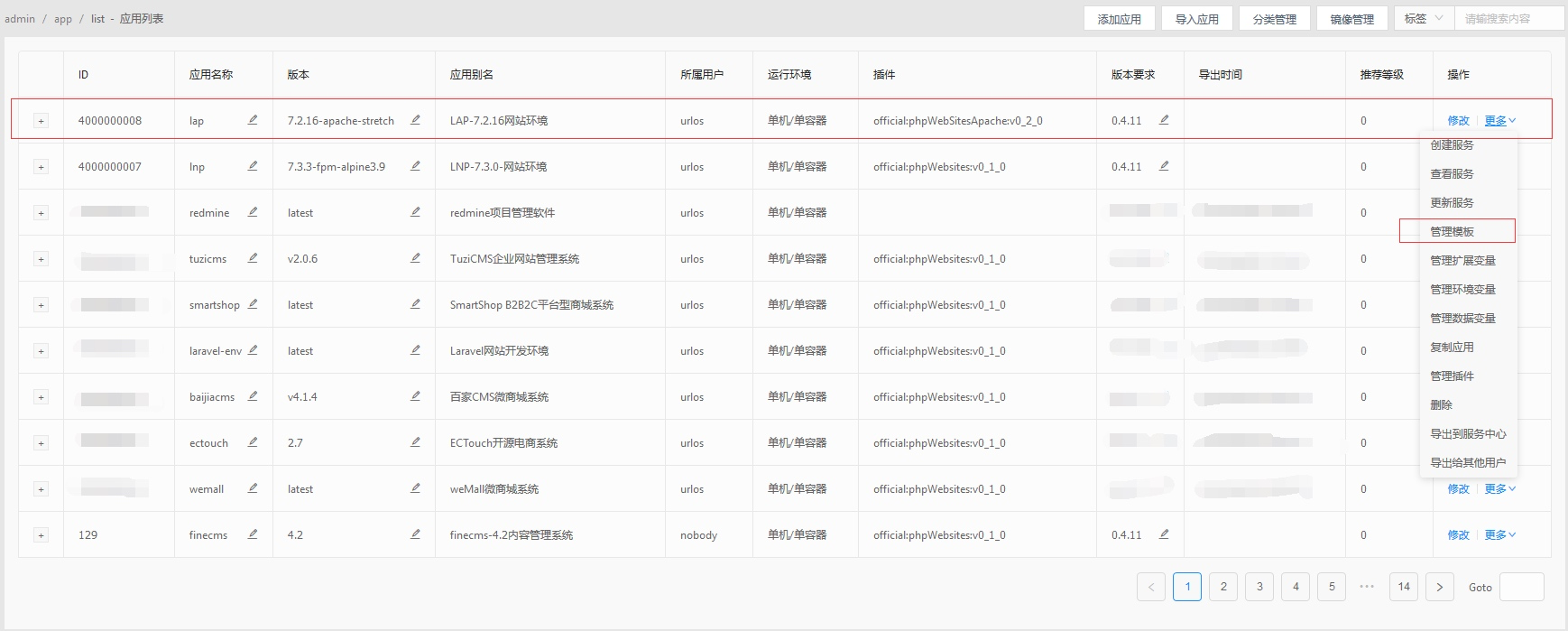This screenshot has height=631, width=1568.
Task: Click 修改 link in wemall row
Action: (1458, 488)
